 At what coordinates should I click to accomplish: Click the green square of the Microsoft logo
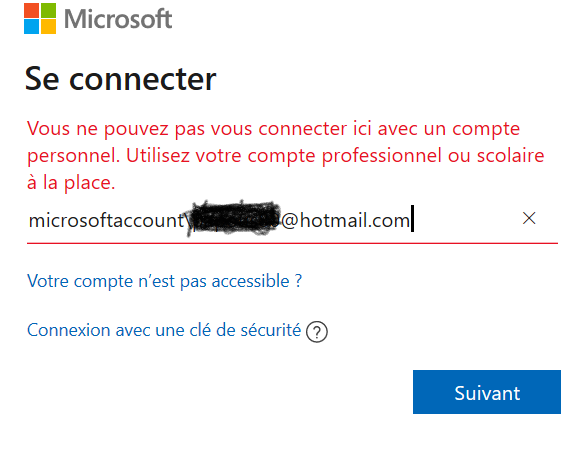click(48, 10)
